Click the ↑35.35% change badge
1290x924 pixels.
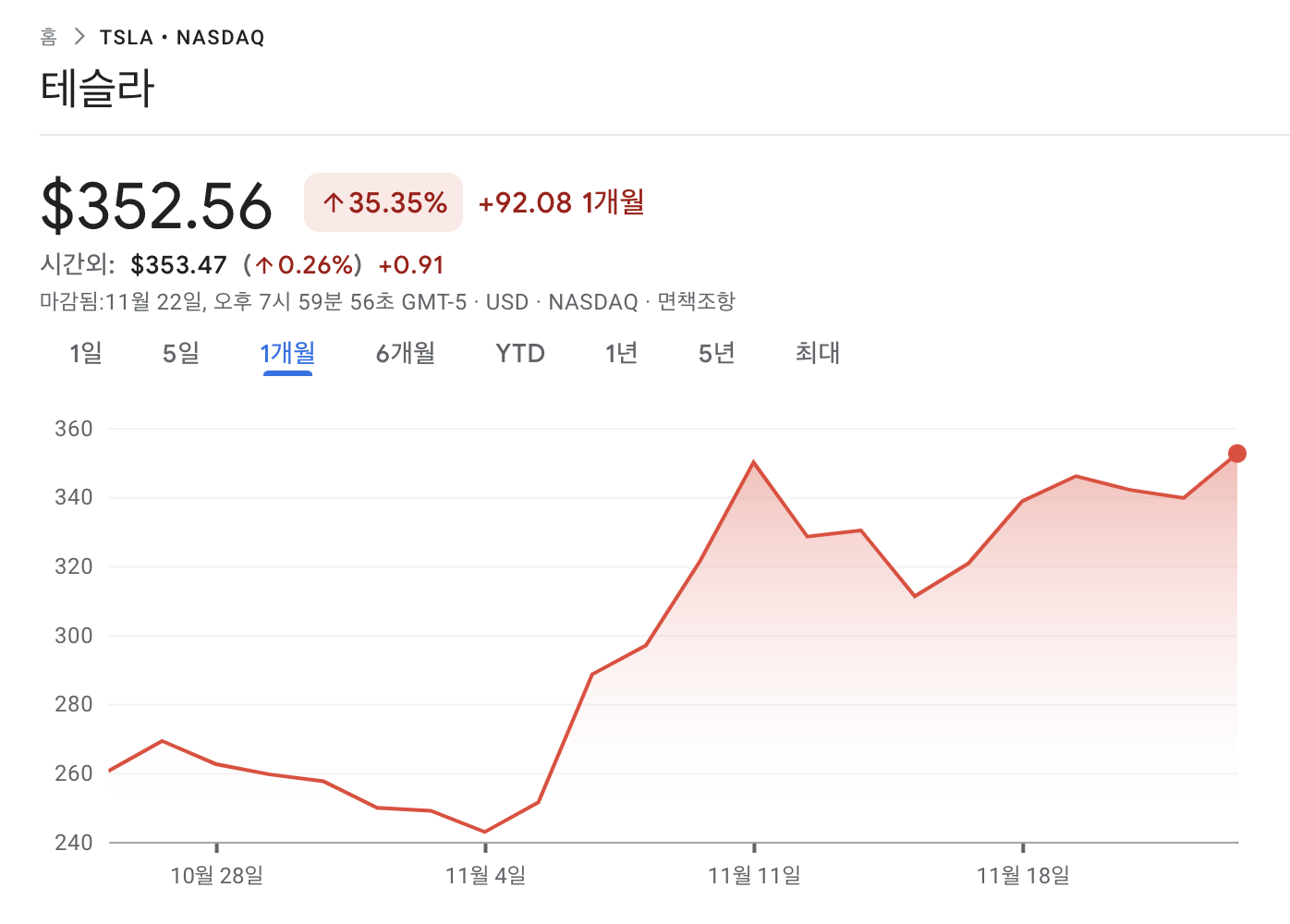[383, 202]
